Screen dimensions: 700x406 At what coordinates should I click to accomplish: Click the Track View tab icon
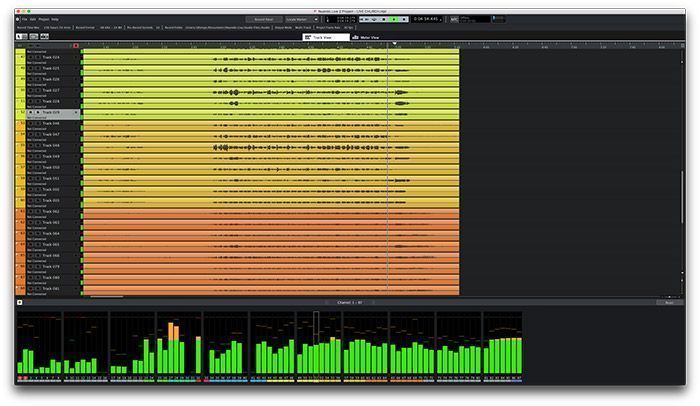click(x=308, y=37)
